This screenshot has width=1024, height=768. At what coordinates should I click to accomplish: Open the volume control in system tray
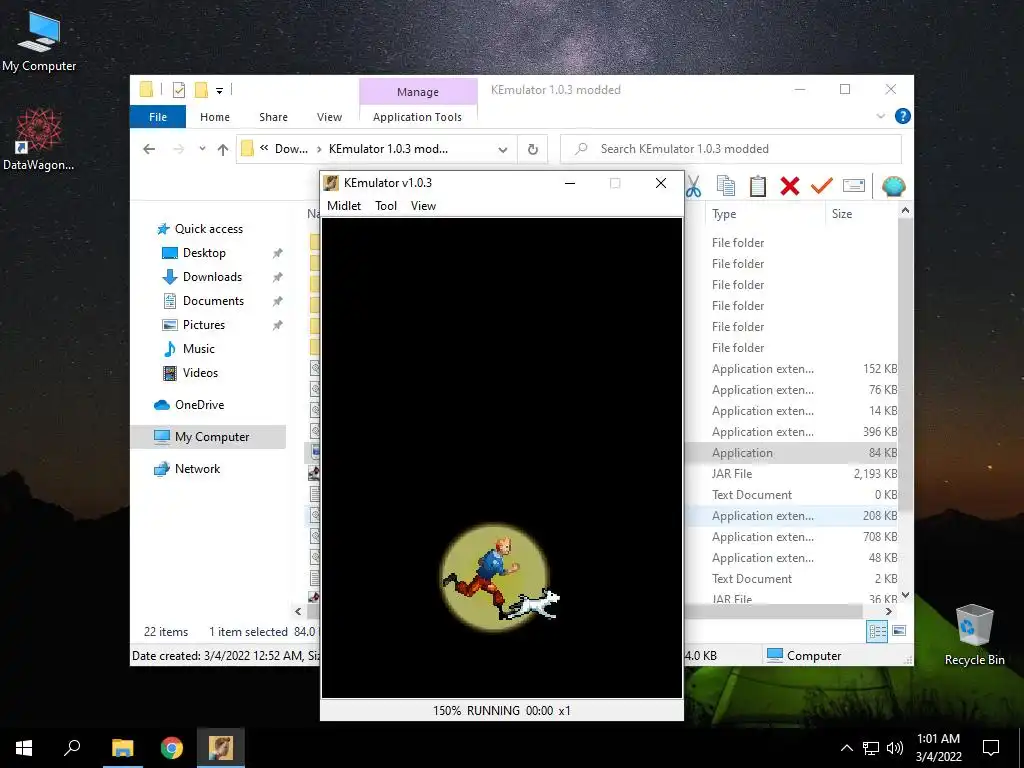895,748
